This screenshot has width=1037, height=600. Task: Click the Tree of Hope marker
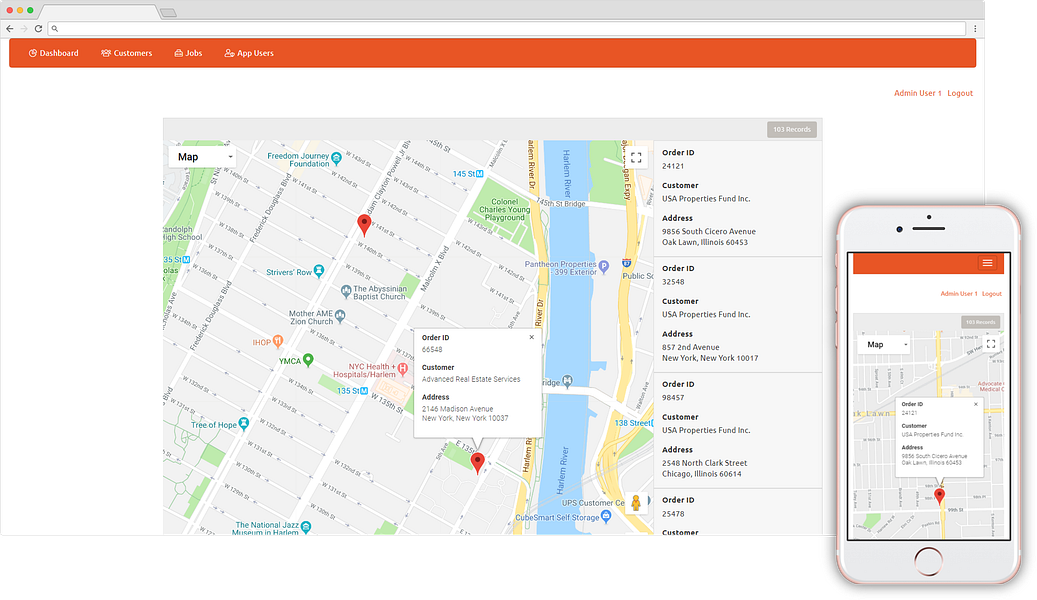pyautogui.click(x=244, y=423)
